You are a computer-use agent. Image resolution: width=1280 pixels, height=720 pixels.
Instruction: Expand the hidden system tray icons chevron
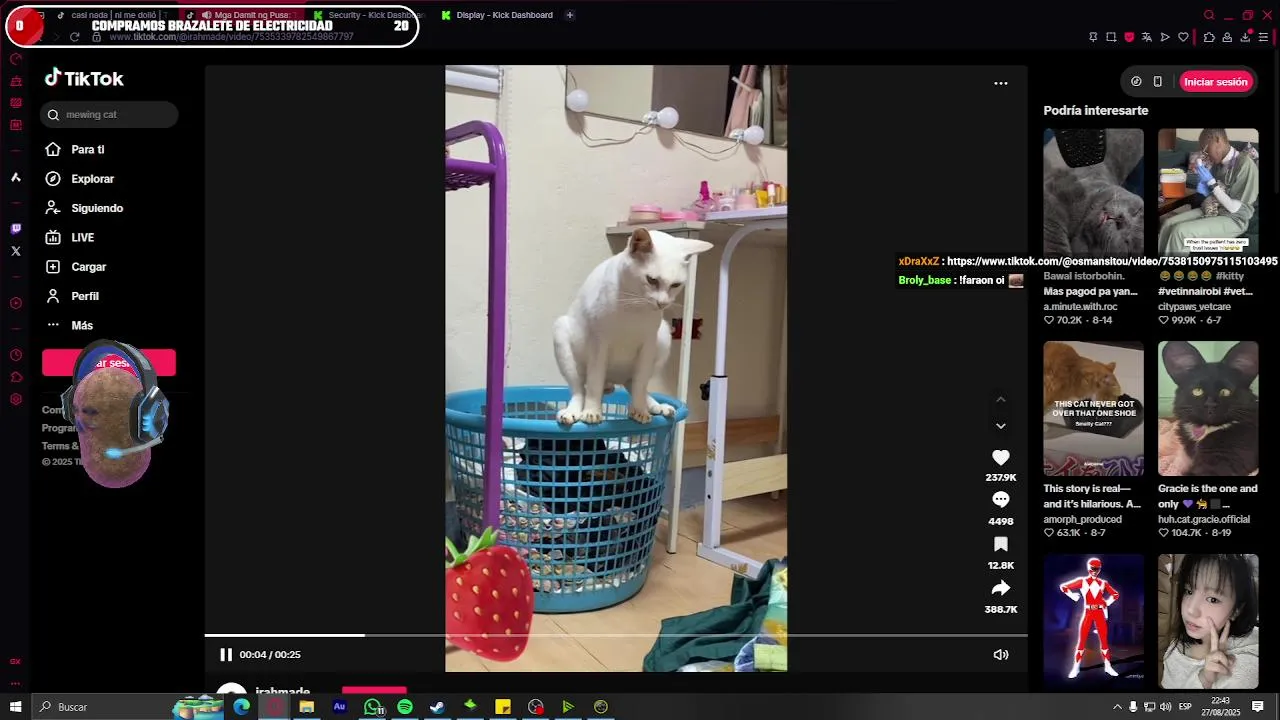tap(1117, 707)
